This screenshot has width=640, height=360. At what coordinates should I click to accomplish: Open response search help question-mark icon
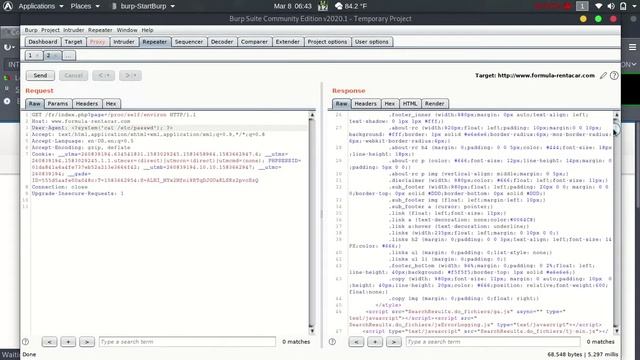332,342
